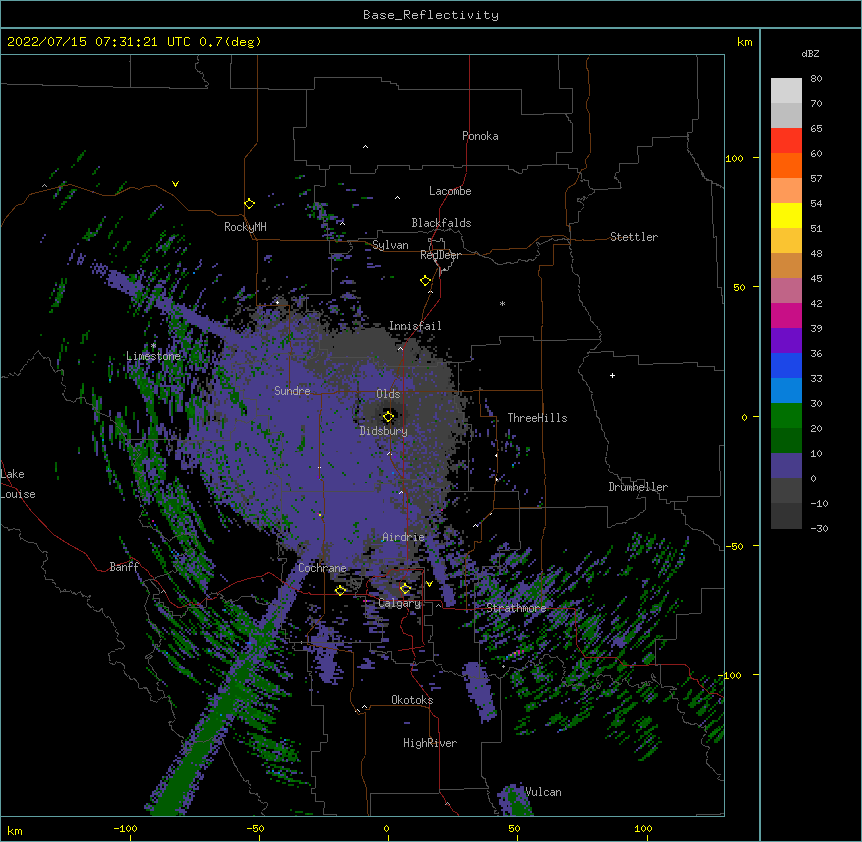Click the 100 km tick on the right axis
The width and height of the screenshot is (862, 842).
pos(734,158)
